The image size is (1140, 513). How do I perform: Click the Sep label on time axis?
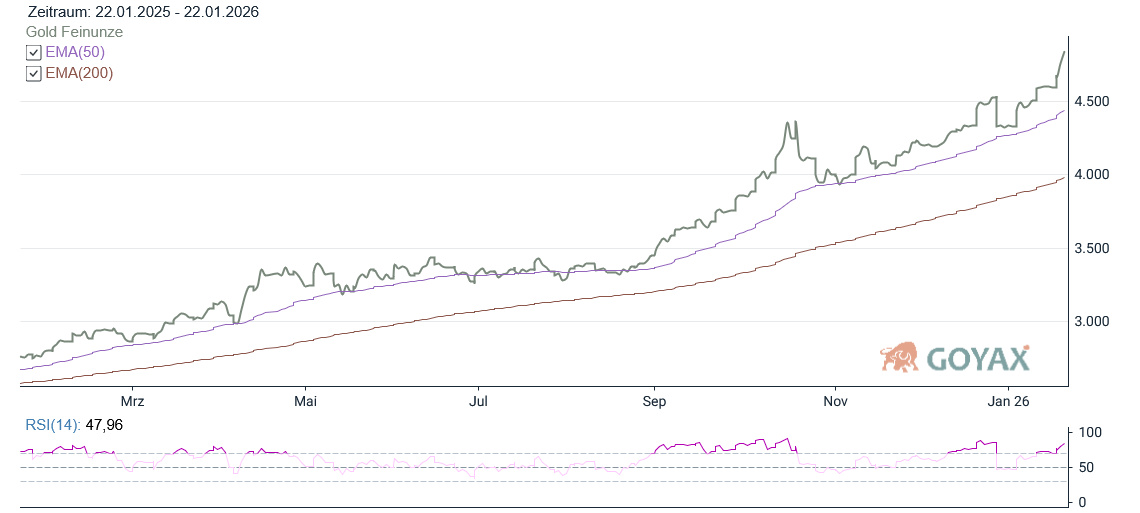[x=654, y=402]
